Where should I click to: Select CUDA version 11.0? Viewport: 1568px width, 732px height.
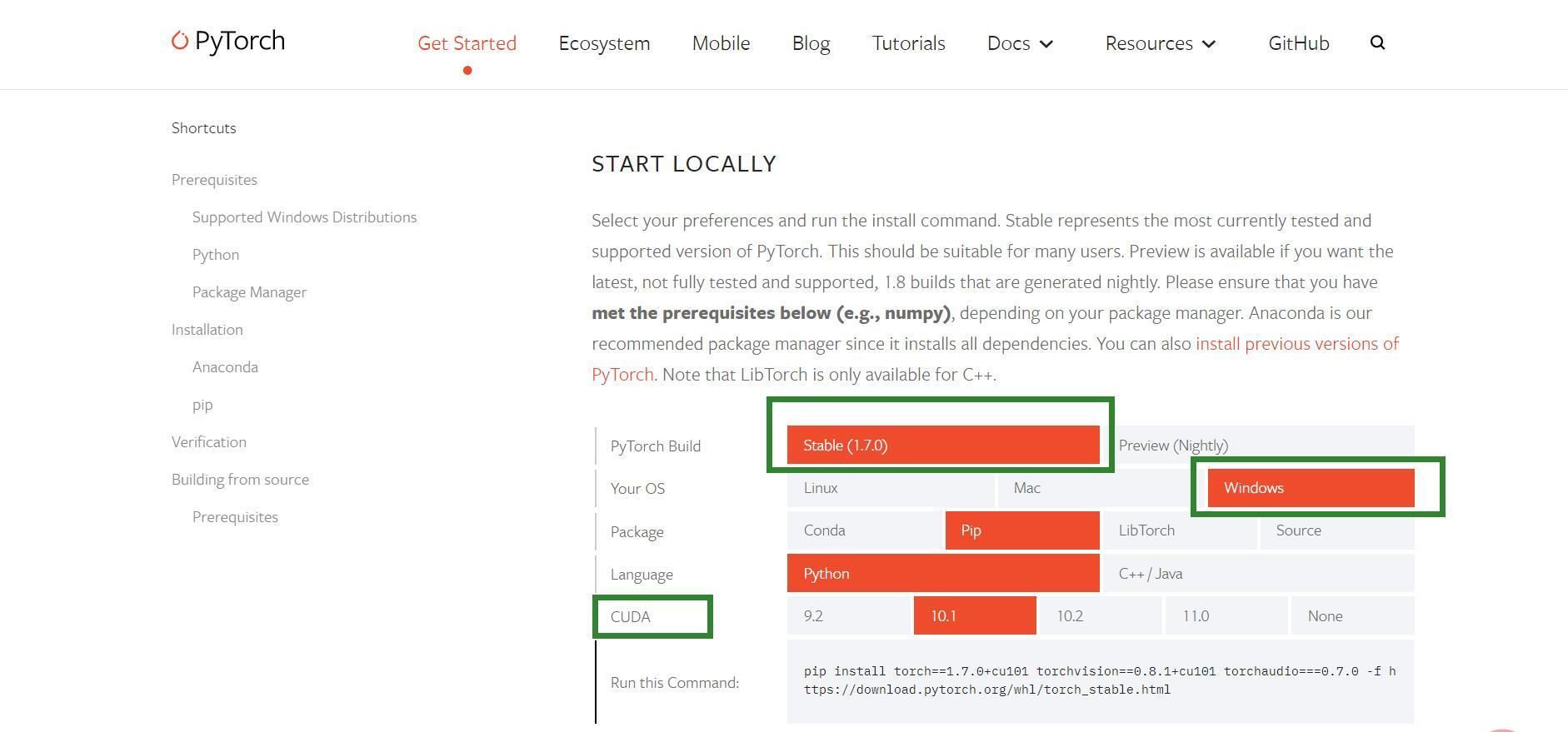pos(1226,616)
